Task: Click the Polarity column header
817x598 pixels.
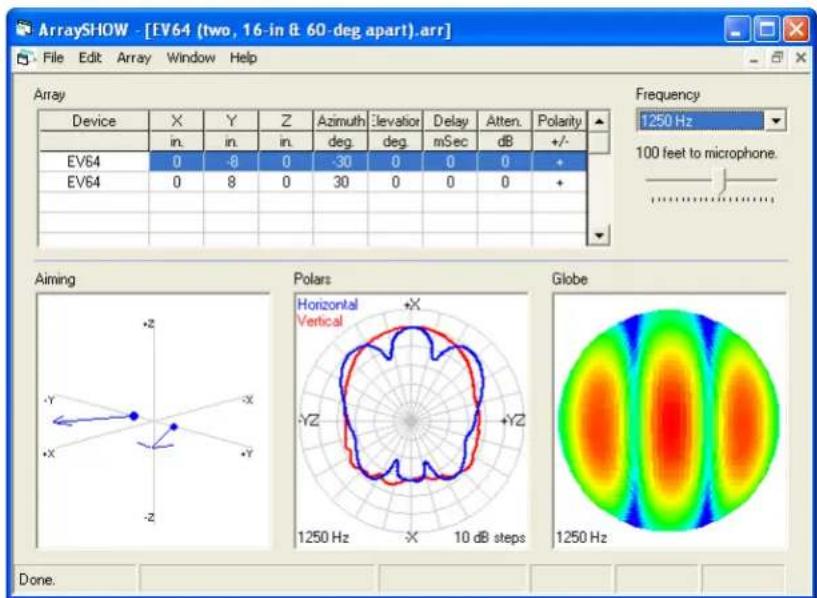Action: pos(560,121)
